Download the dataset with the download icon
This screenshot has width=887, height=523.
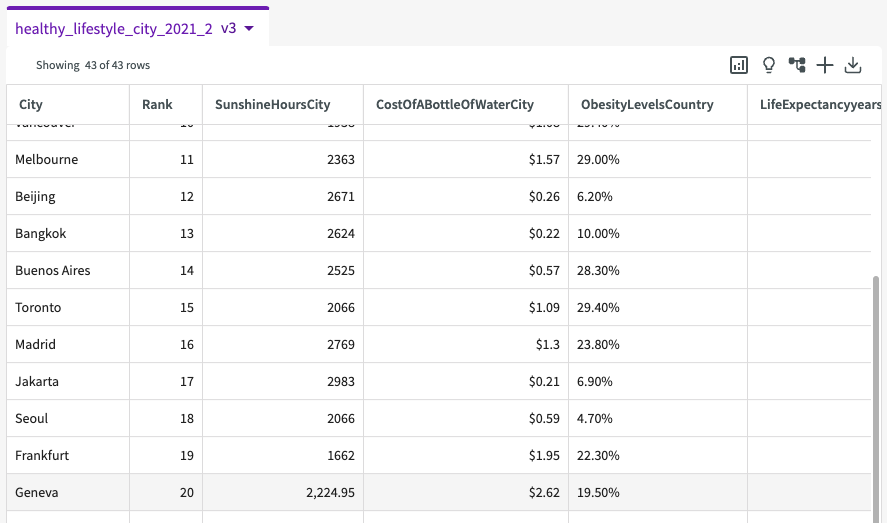click(852, 65)
